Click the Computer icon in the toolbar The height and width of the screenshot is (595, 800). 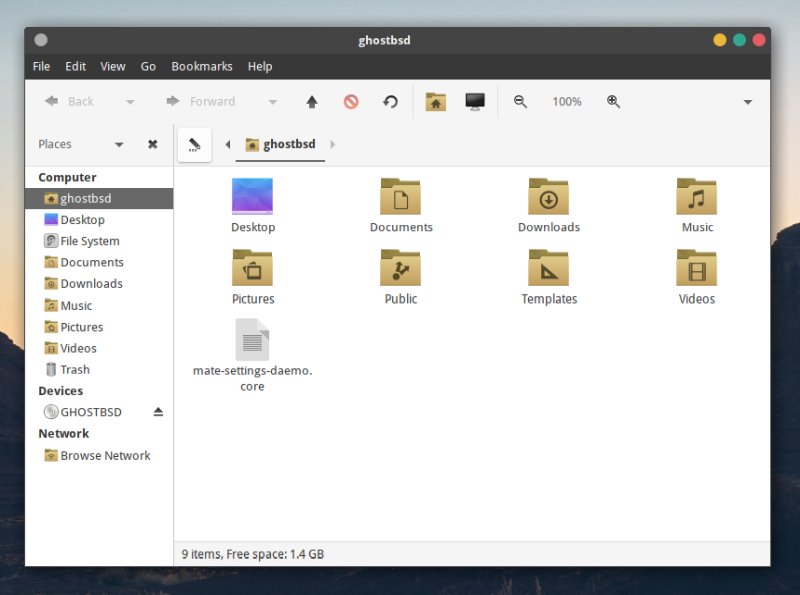(475, 101)
